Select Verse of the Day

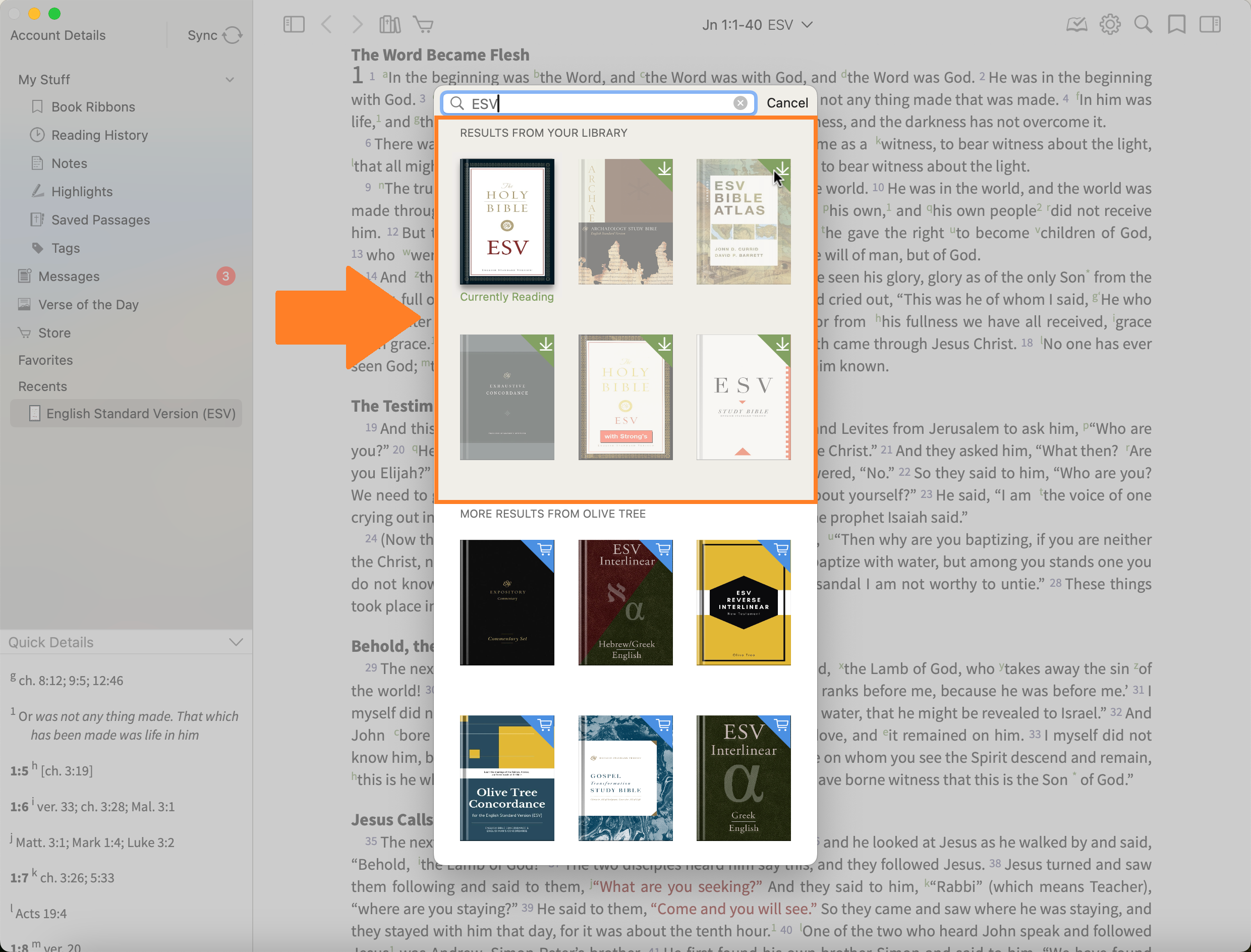pos(88,304)
